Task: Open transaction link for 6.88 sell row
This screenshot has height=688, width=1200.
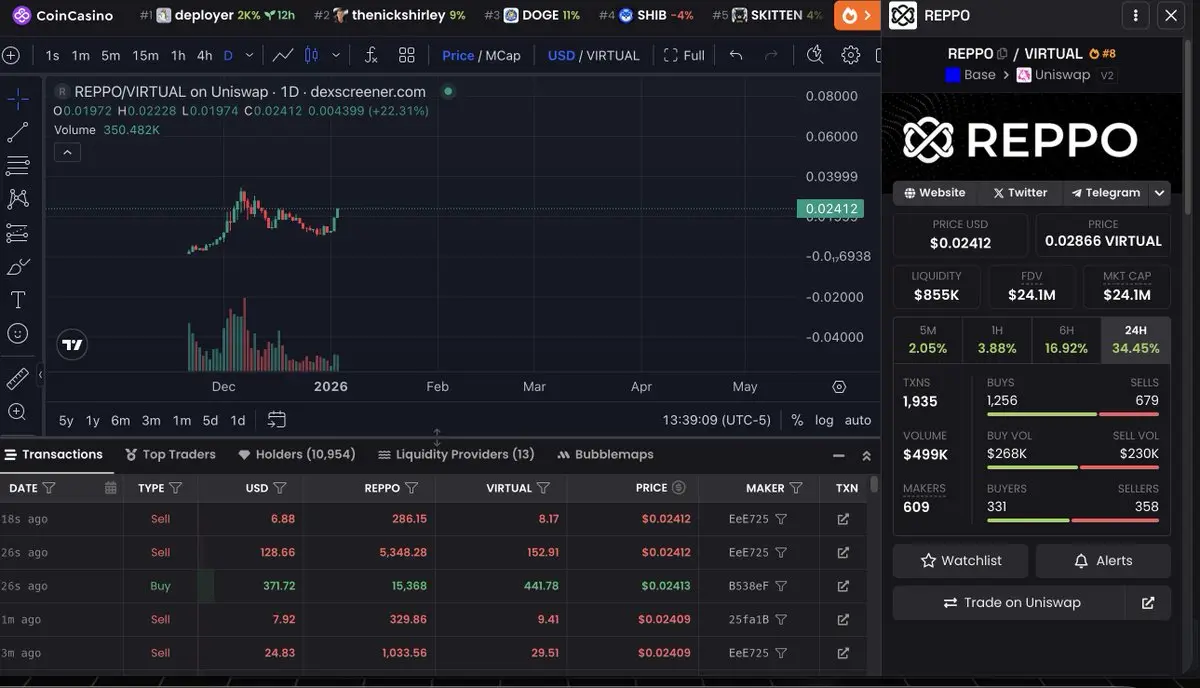Action: tap(843, 519)
